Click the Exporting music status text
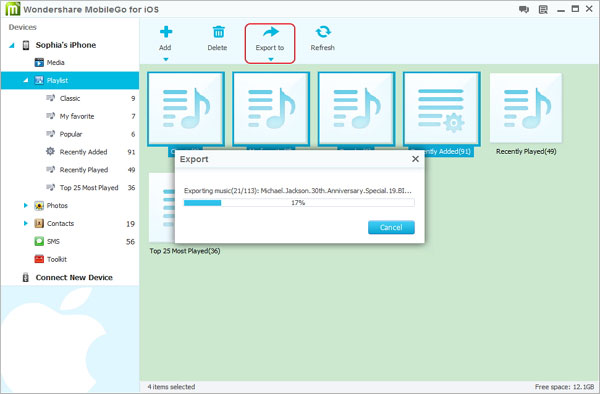Image resolution: width=600 pixels, height=394 pixels. click(298, 190)
